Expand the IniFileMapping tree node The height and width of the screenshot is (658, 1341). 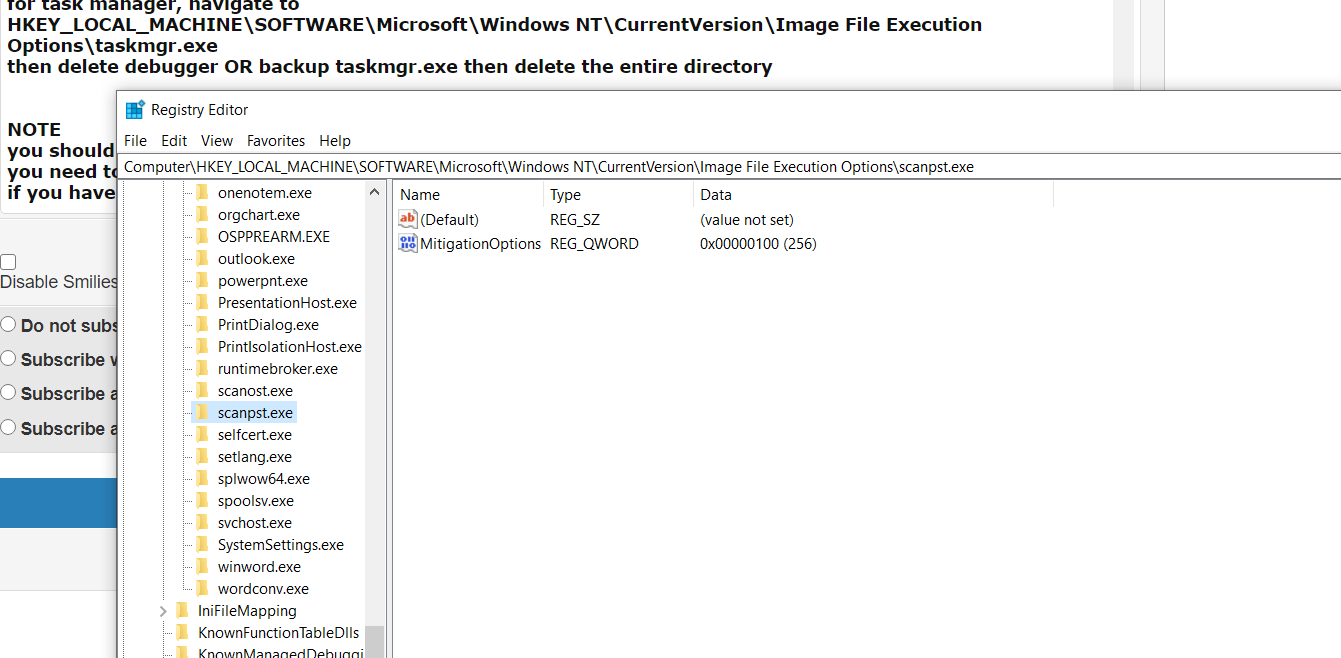pyautogui.click(x=162, y=611)
